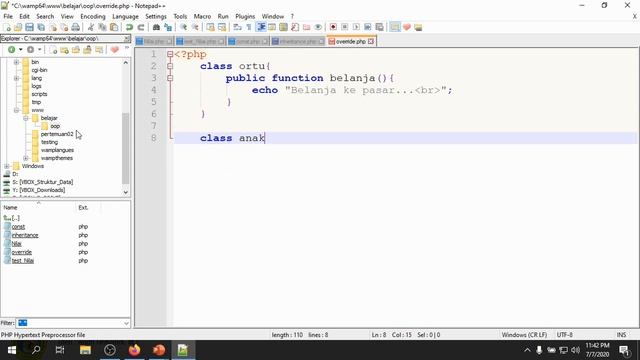640x360 pixels.
Task: Toggle Synchronize Vertical Scrolling button
Action: point(211,27)
